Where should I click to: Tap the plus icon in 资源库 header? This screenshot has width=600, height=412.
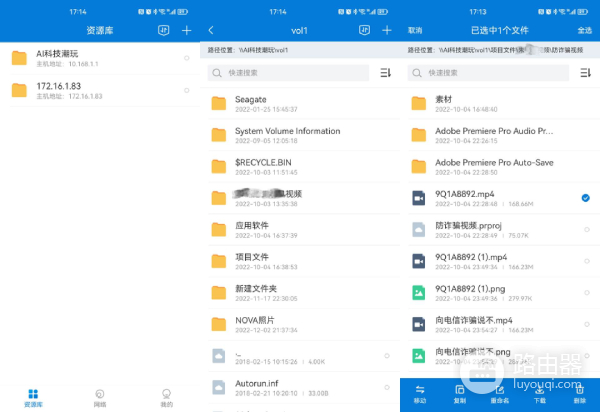pyautogui.click(x=186, y=30)
